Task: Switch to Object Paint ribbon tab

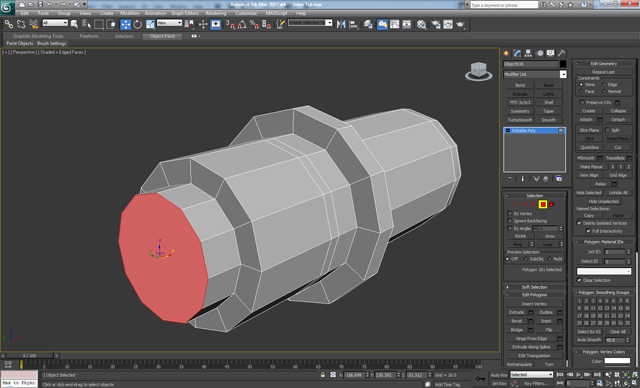Action: coord(162,36)
